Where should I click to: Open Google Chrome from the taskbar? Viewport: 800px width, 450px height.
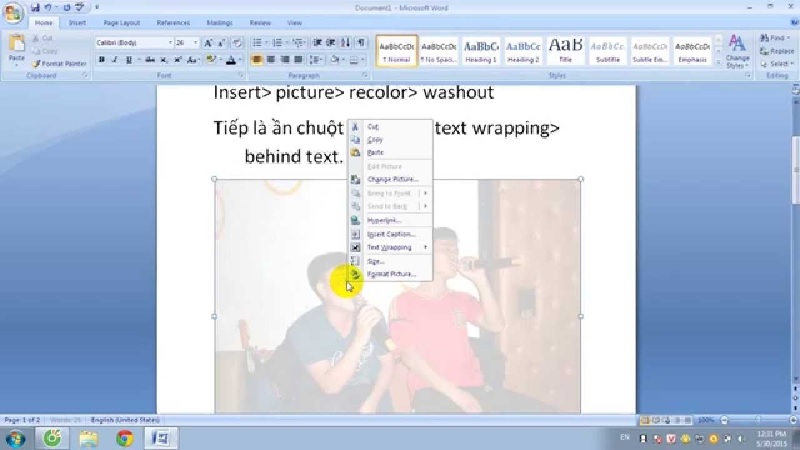(x=125, y=438)
